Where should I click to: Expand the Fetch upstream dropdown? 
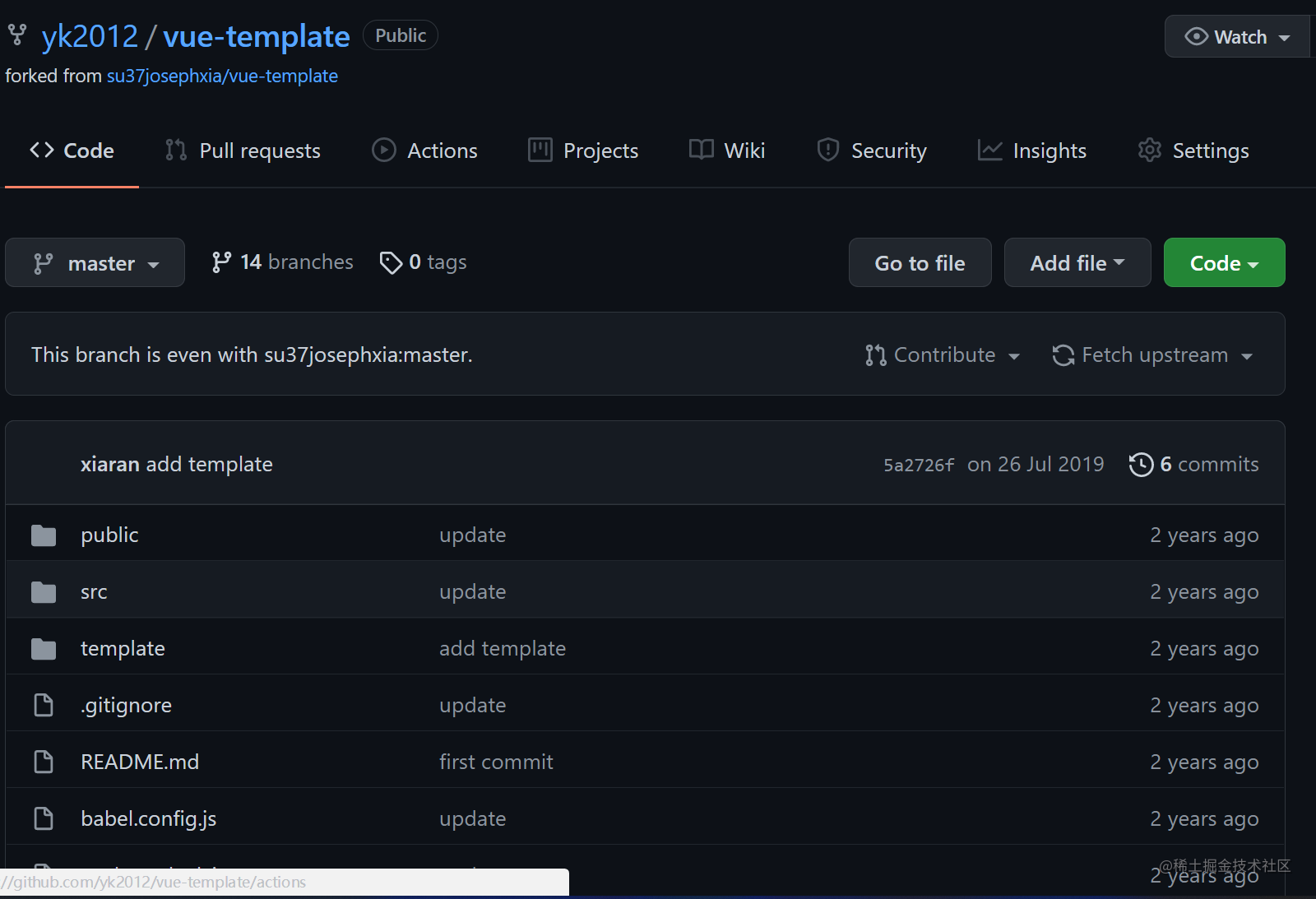tap(1152, 355)
